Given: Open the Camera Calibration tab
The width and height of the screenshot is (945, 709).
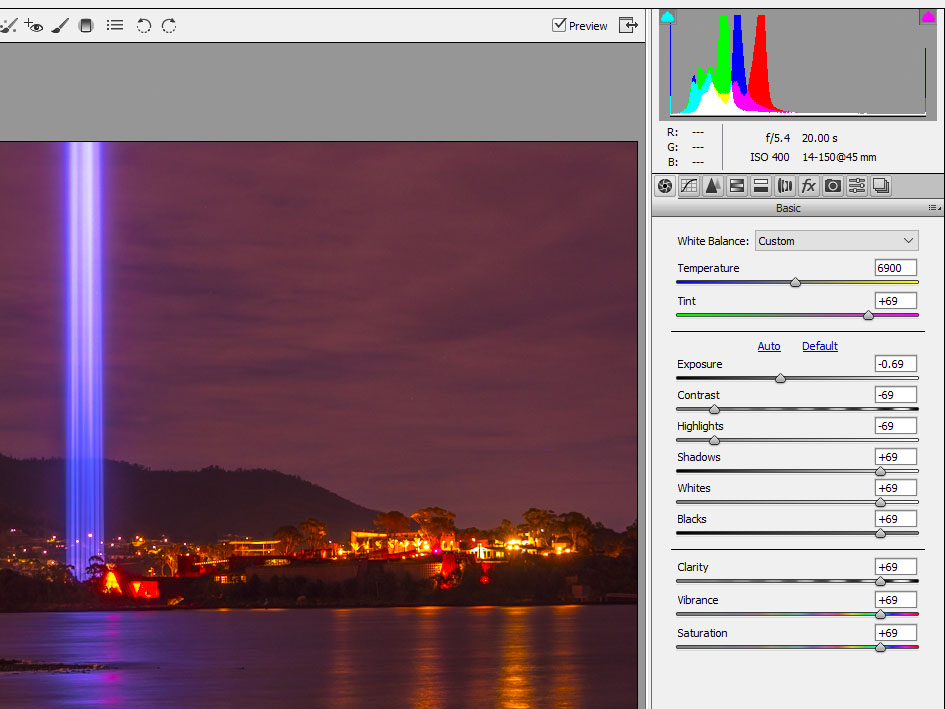Looking at the screenshot, I should (832, 186).
